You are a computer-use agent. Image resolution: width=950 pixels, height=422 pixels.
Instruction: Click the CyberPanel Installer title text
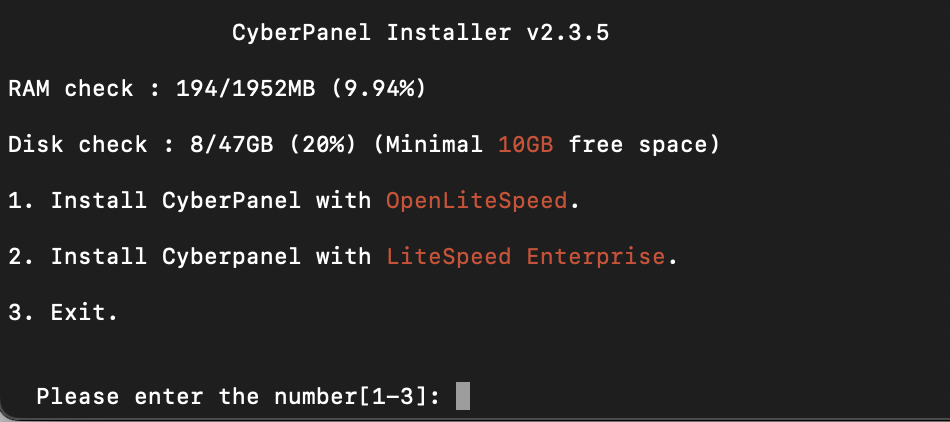click(x=372, y=33)
